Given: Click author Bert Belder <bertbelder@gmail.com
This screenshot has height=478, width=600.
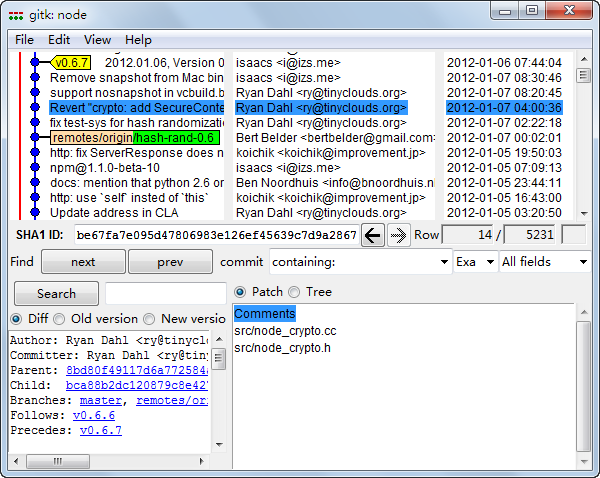Looking at the screenshot, I should tap(335, 138).
